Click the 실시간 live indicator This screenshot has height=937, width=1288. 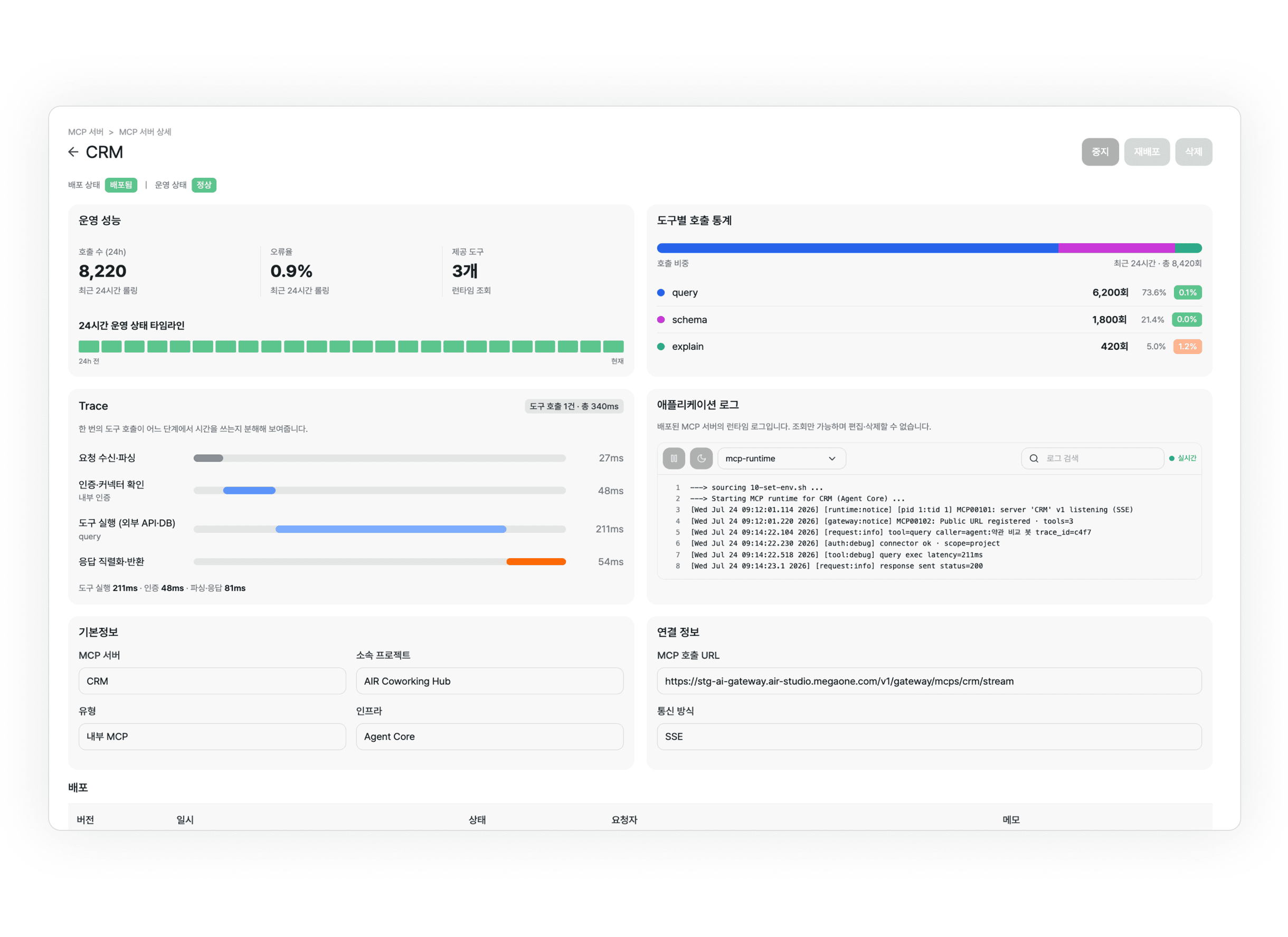pyautogui.click(x=1182, y=458)
